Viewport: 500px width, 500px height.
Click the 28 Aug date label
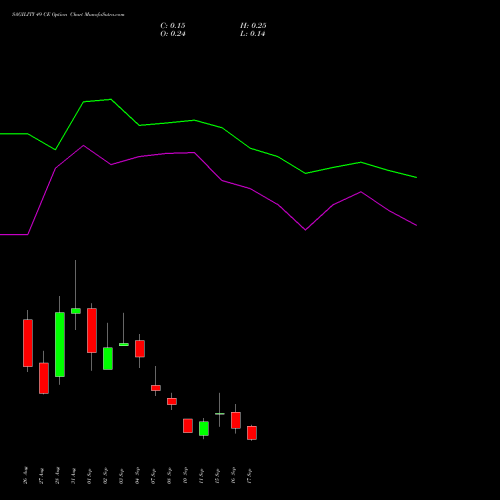[x=58, y=475]
